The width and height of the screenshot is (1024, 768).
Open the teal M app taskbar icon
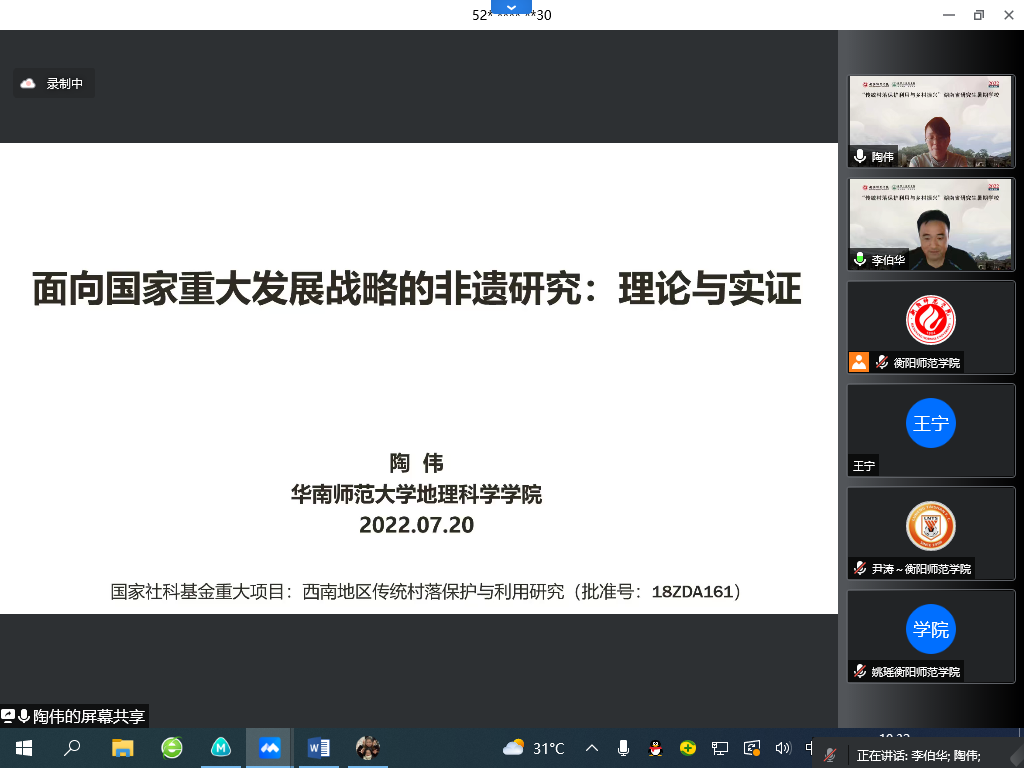click(x=221, y=748)
